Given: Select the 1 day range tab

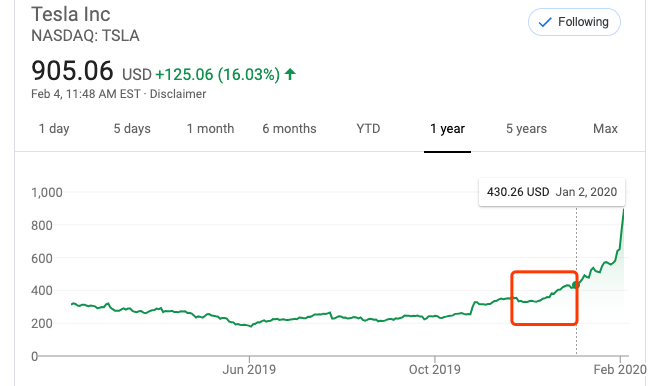Looking at the screenshot, I should point(54,128).
